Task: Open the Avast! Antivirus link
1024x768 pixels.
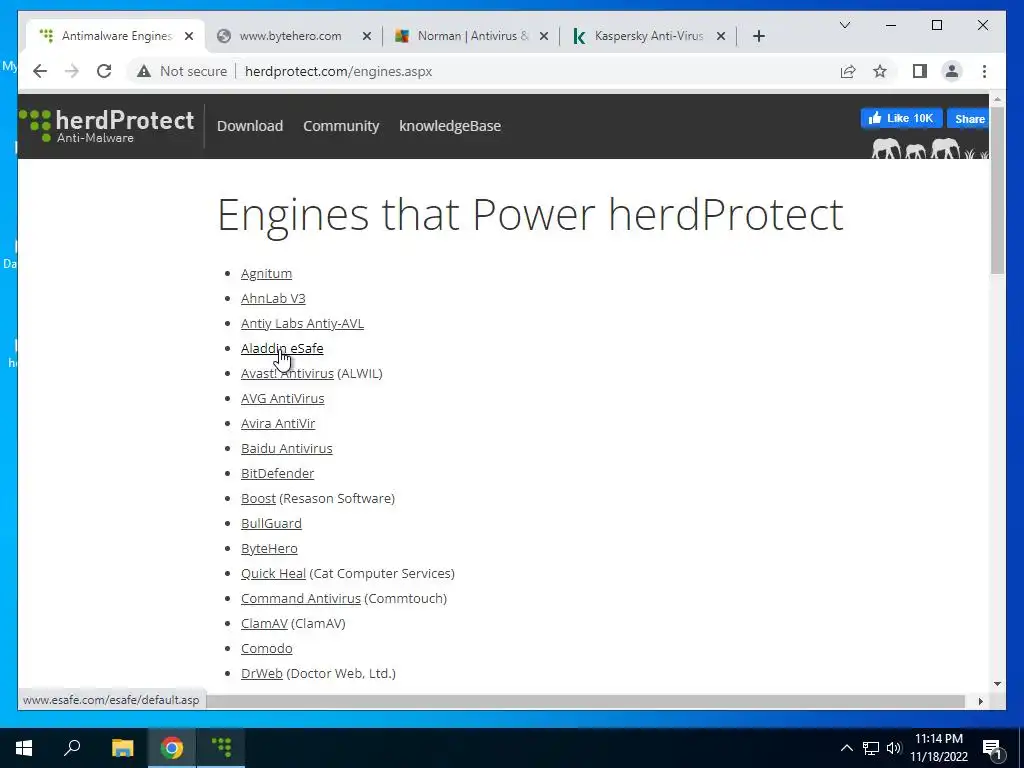Action: [287, 374]
